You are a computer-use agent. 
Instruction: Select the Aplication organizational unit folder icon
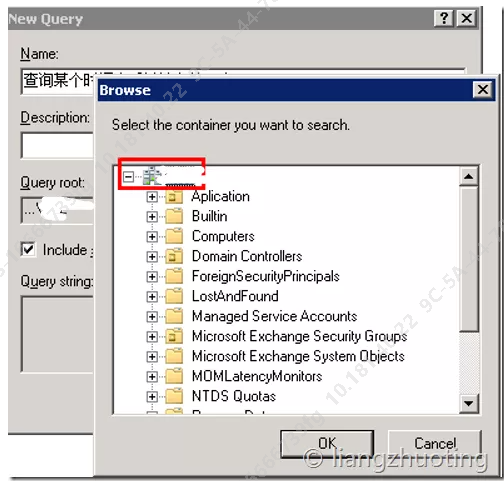point(174,197)
